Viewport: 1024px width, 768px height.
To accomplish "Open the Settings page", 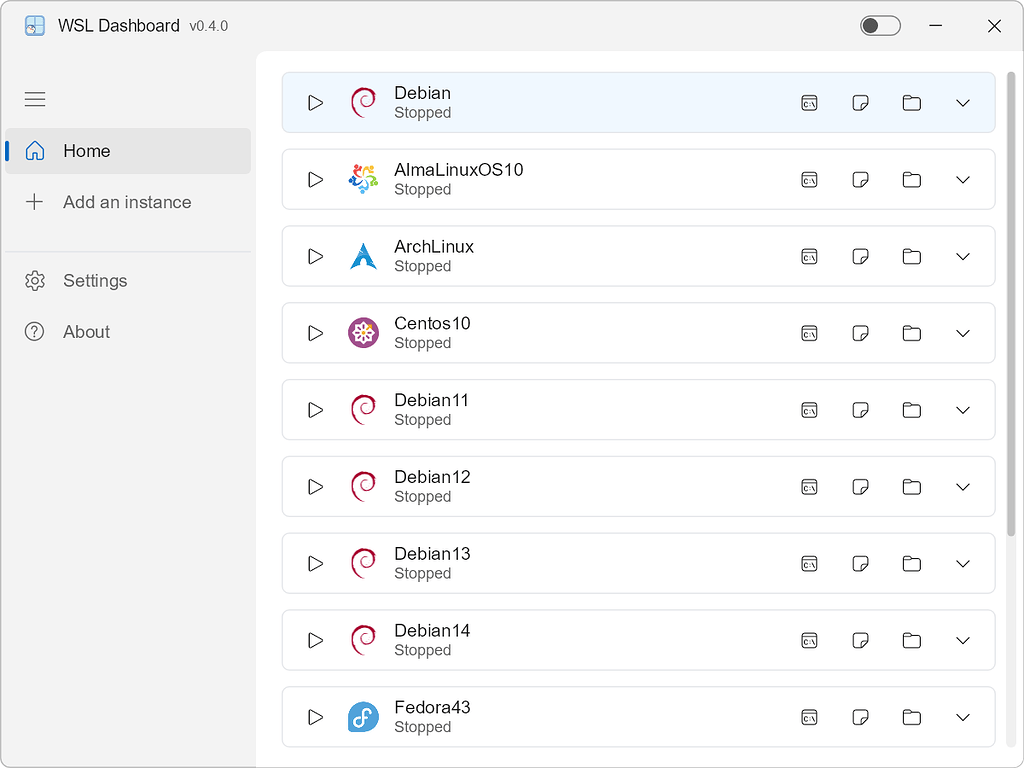I will click(128, 280).
